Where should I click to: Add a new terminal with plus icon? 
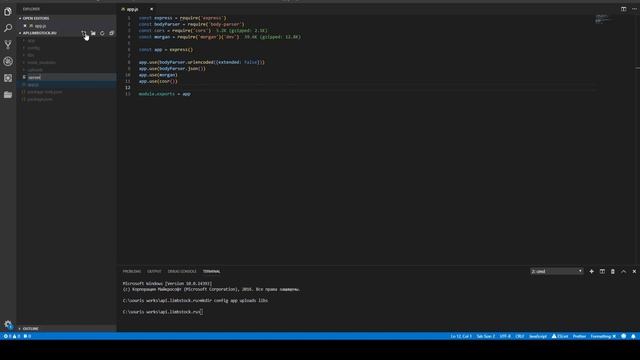(x=591, y=271)
